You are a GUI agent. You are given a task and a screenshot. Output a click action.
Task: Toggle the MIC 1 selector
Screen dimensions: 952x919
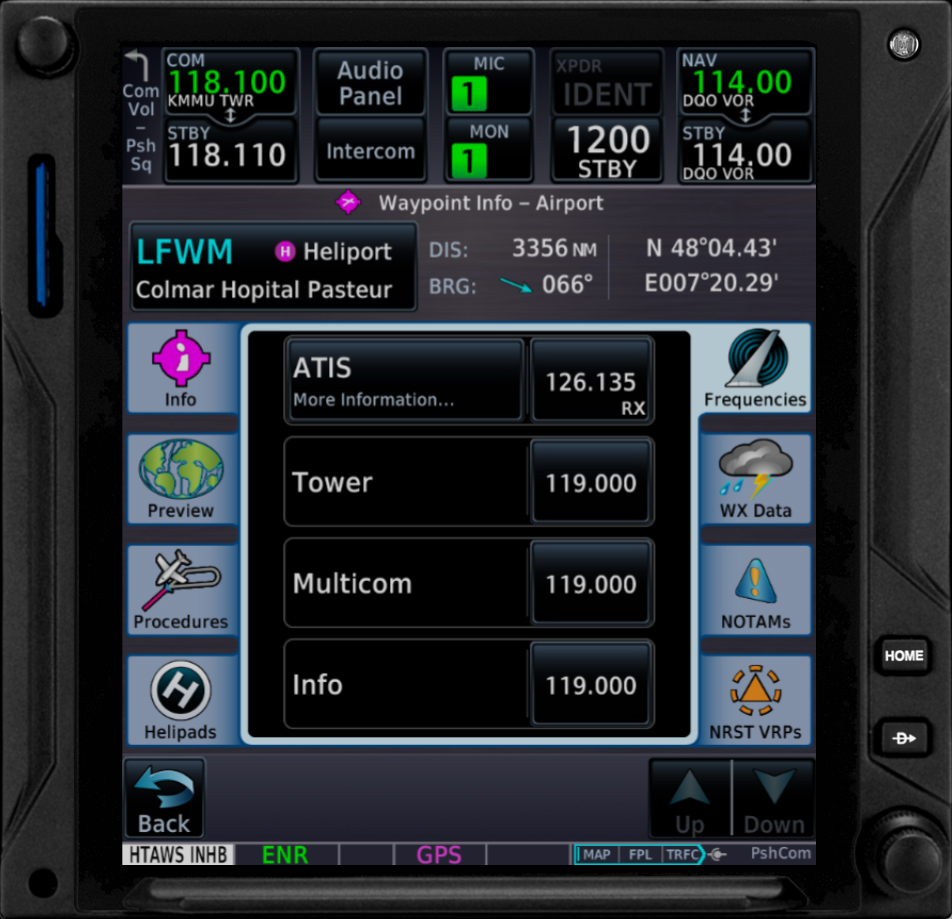click(x=488, y=82)
